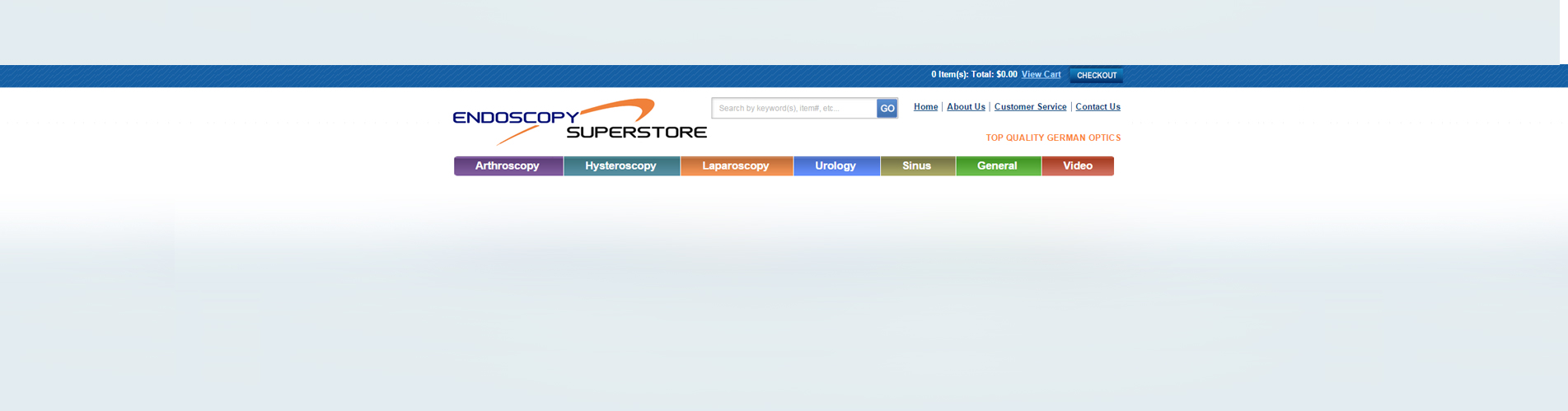Click the 0 Item(s) cart count
This screenshot has width=1568, height=411.
pyautogui.click(x=949, y=74)
